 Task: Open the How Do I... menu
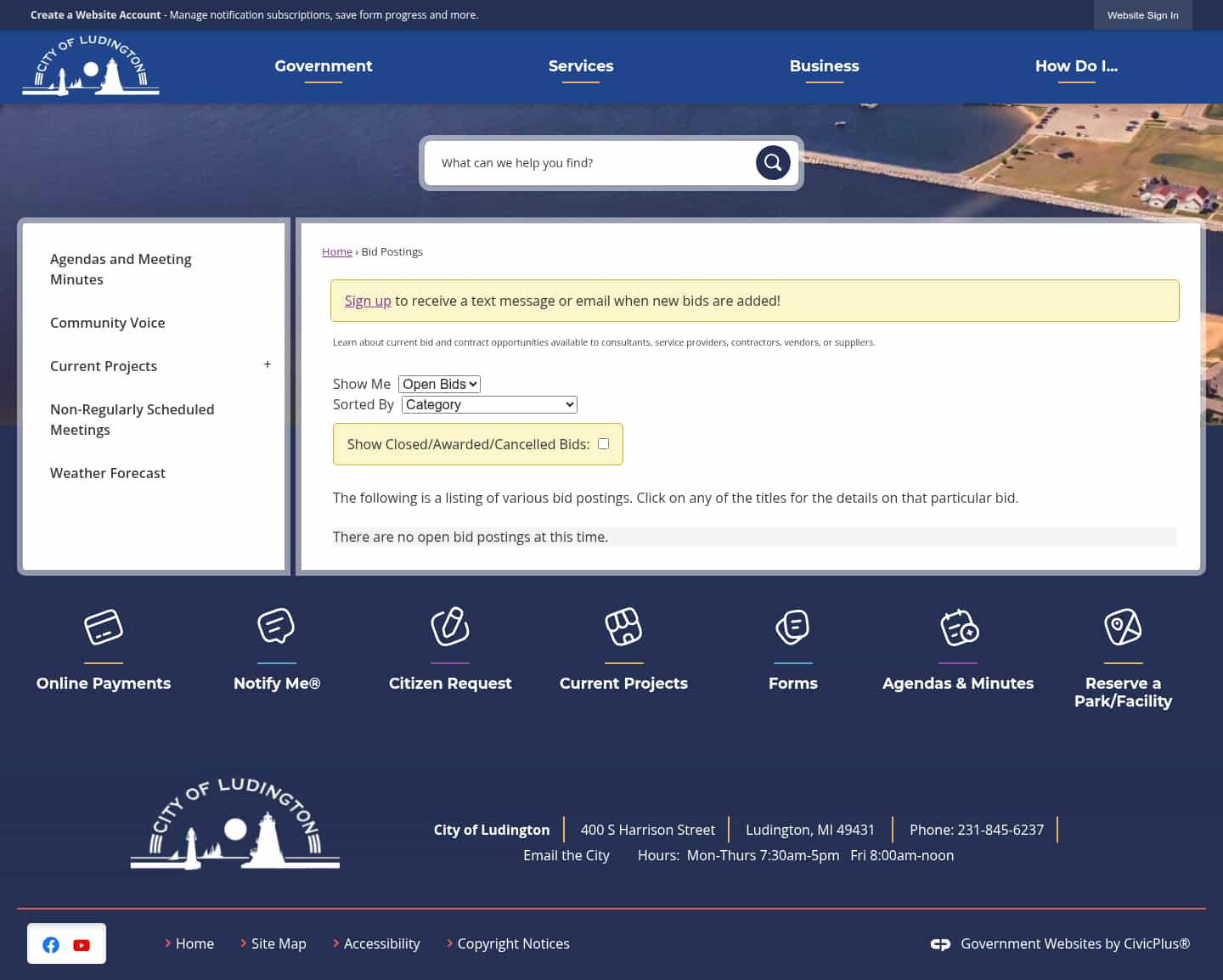[1076, 65]
